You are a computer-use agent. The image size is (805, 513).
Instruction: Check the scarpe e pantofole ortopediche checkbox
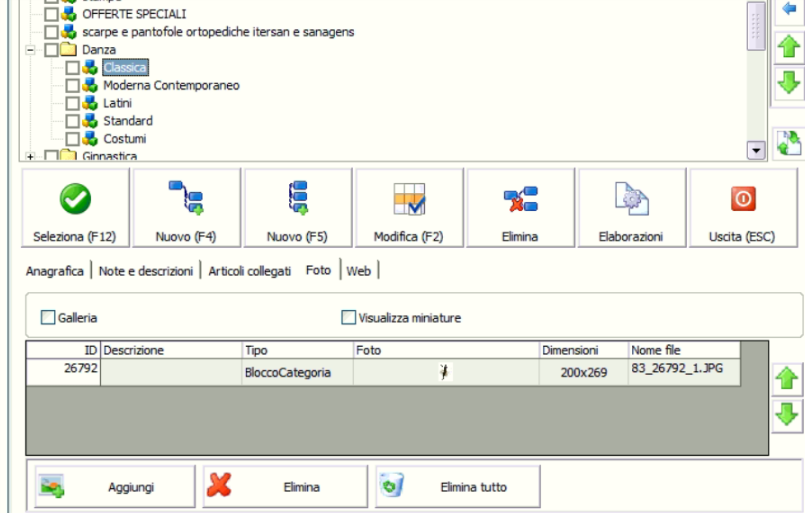pyautogui.click(x=51, y=32)
